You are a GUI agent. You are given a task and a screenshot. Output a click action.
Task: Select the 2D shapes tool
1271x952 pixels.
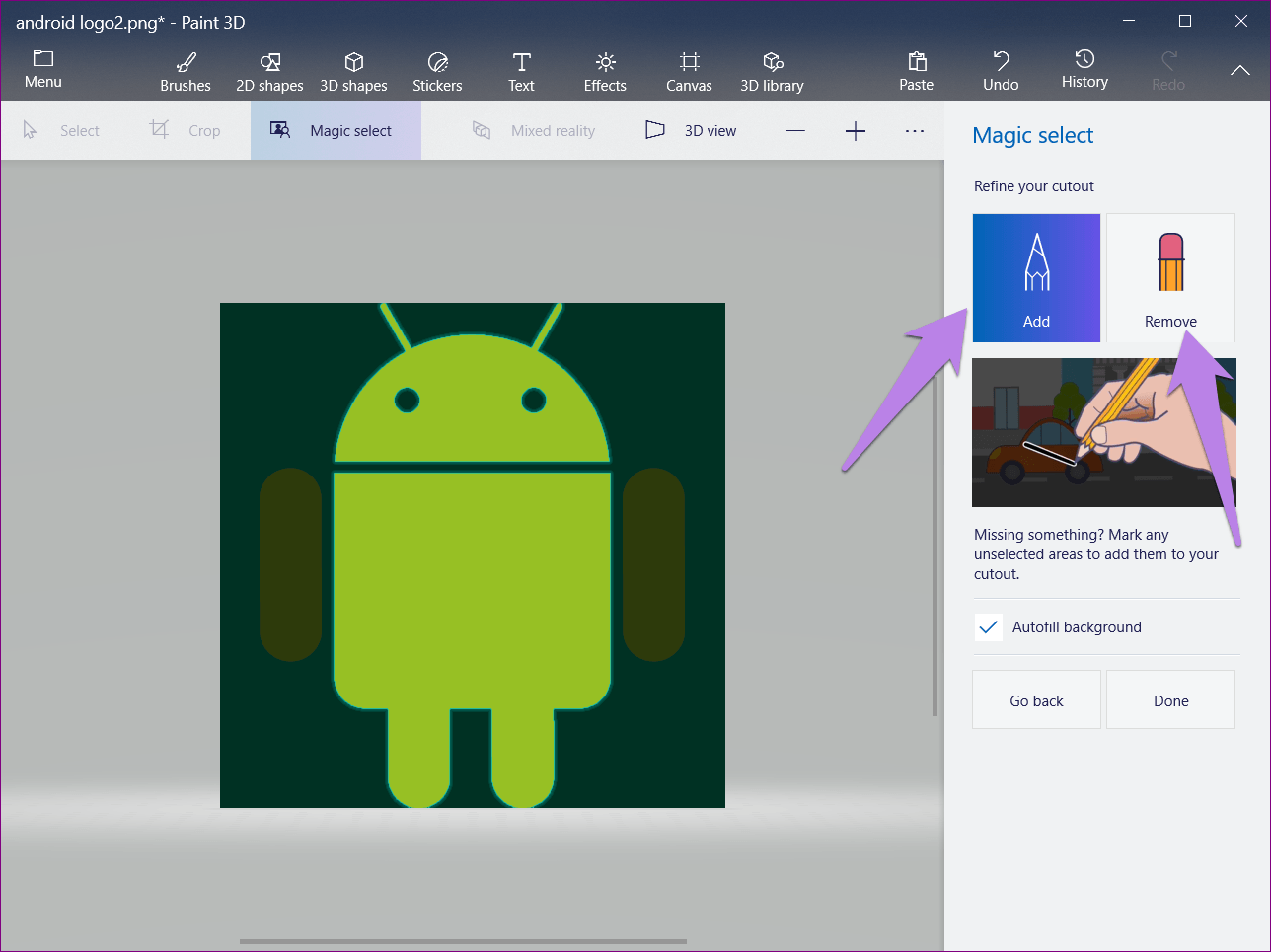pyautogui.click(x=269, y=71)
